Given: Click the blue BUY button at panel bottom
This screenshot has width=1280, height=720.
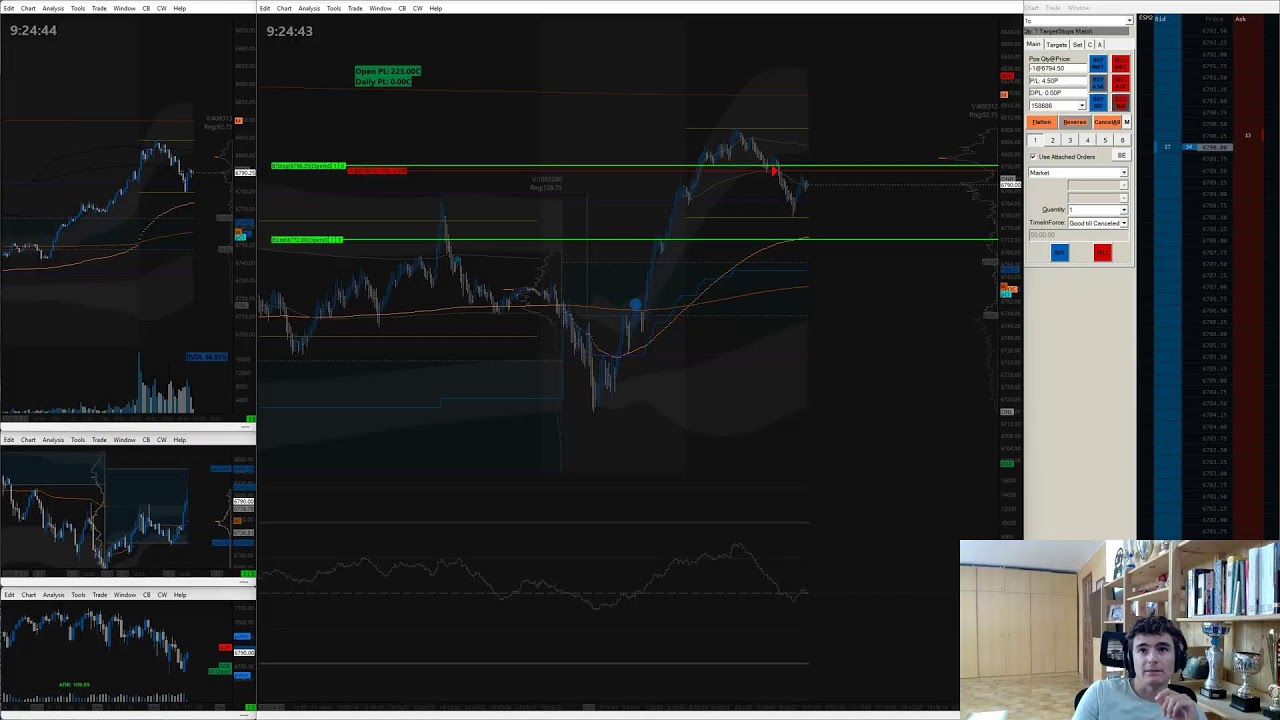Looking at the screenshot, I should coord(1060,253).
